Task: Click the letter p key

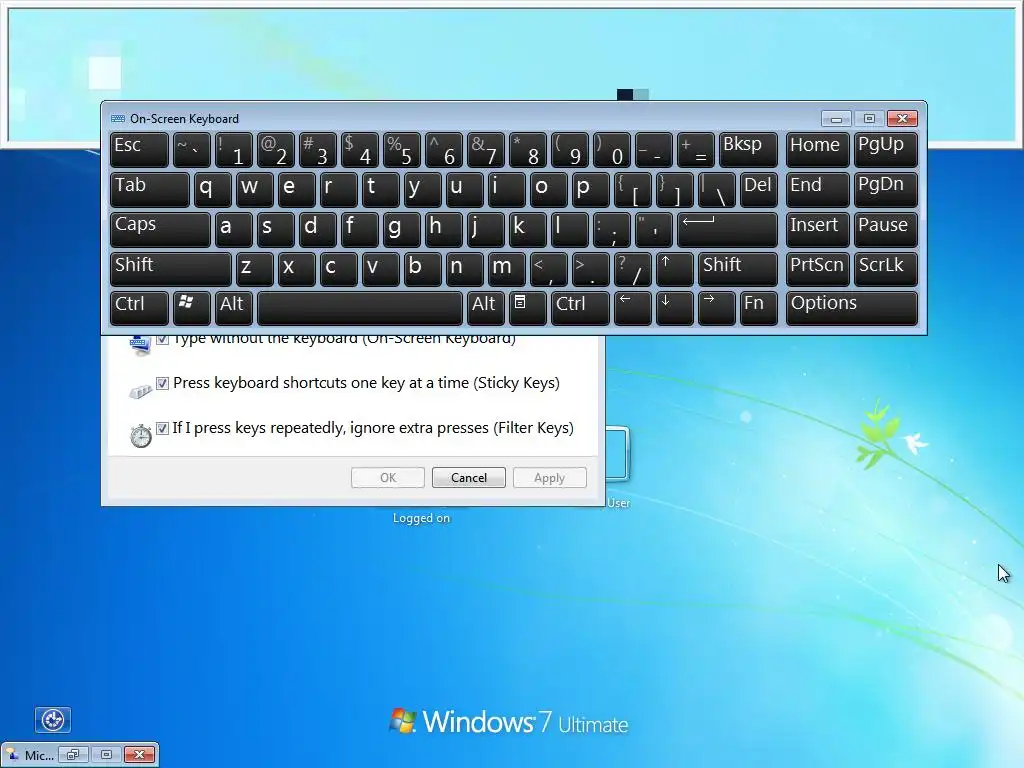Action: [x=590, y=189]
